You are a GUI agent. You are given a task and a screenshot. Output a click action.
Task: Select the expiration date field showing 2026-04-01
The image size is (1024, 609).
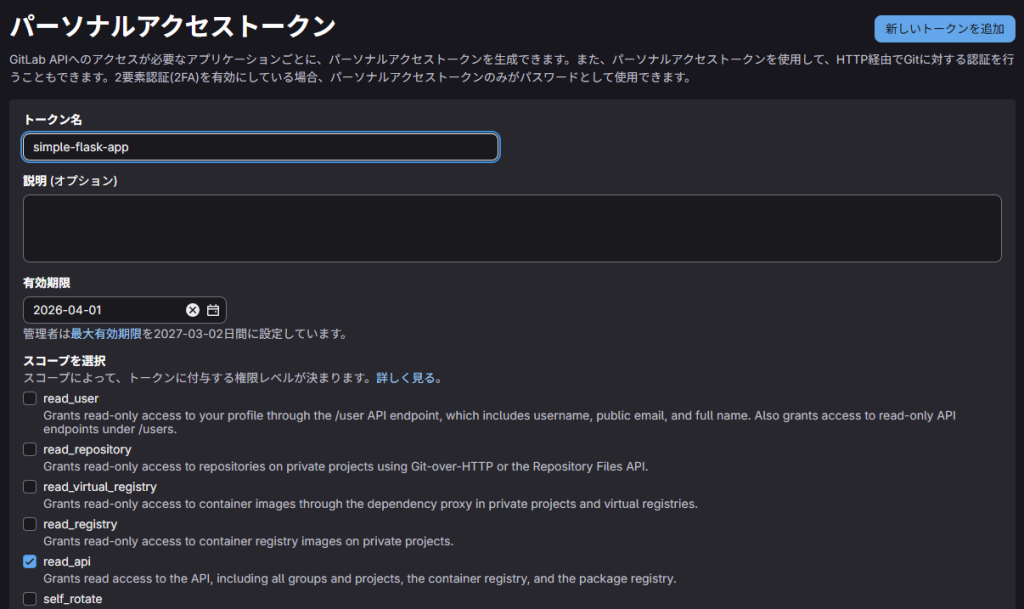(105, 310)
